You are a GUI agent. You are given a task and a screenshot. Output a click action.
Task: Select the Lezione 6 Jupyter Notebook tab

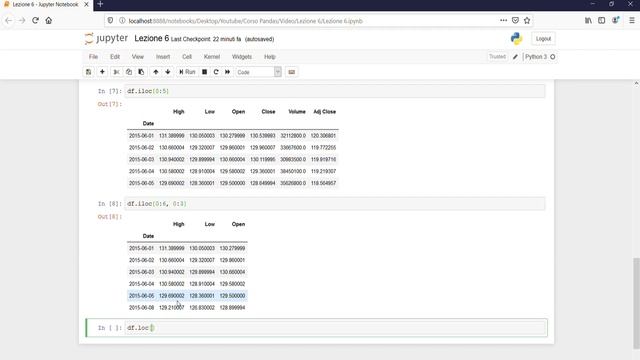coord(46,5)
